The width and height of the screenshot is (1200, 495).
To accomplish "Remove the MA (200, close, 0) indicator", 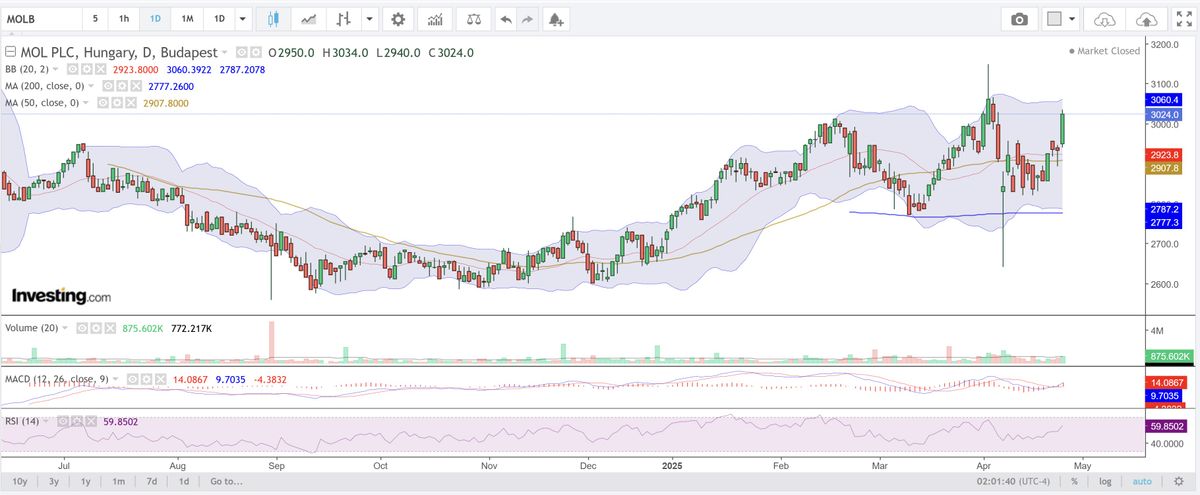I will coord(136,86).
